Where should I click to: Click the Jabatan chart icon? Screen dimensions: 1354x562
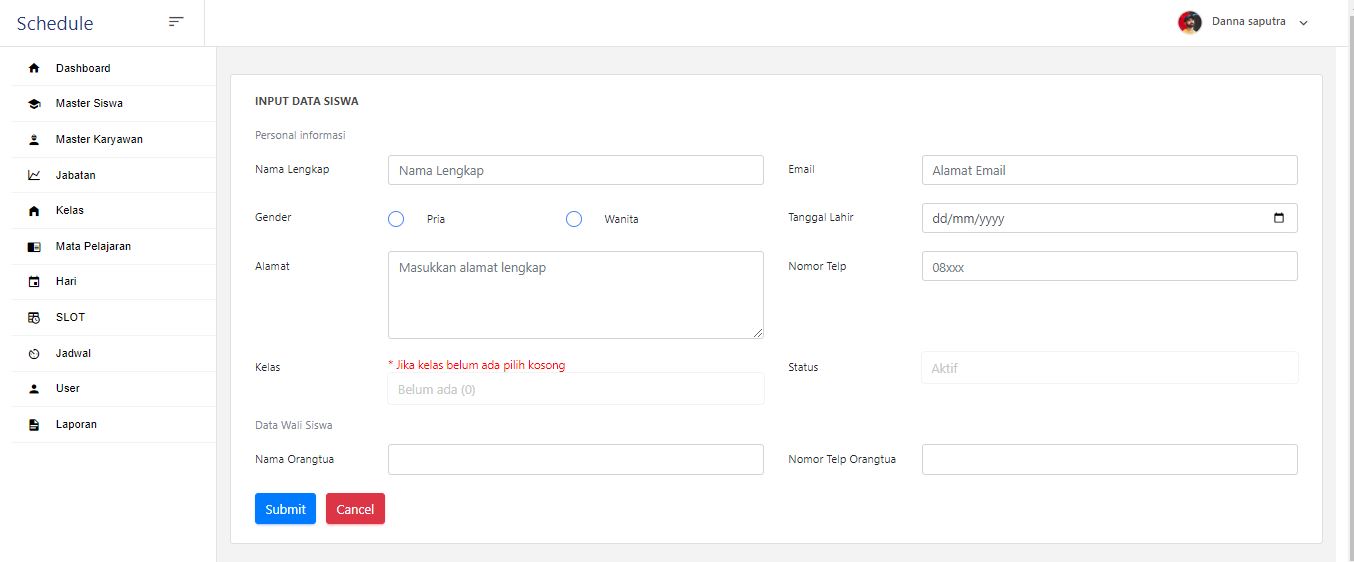[34, 175]
